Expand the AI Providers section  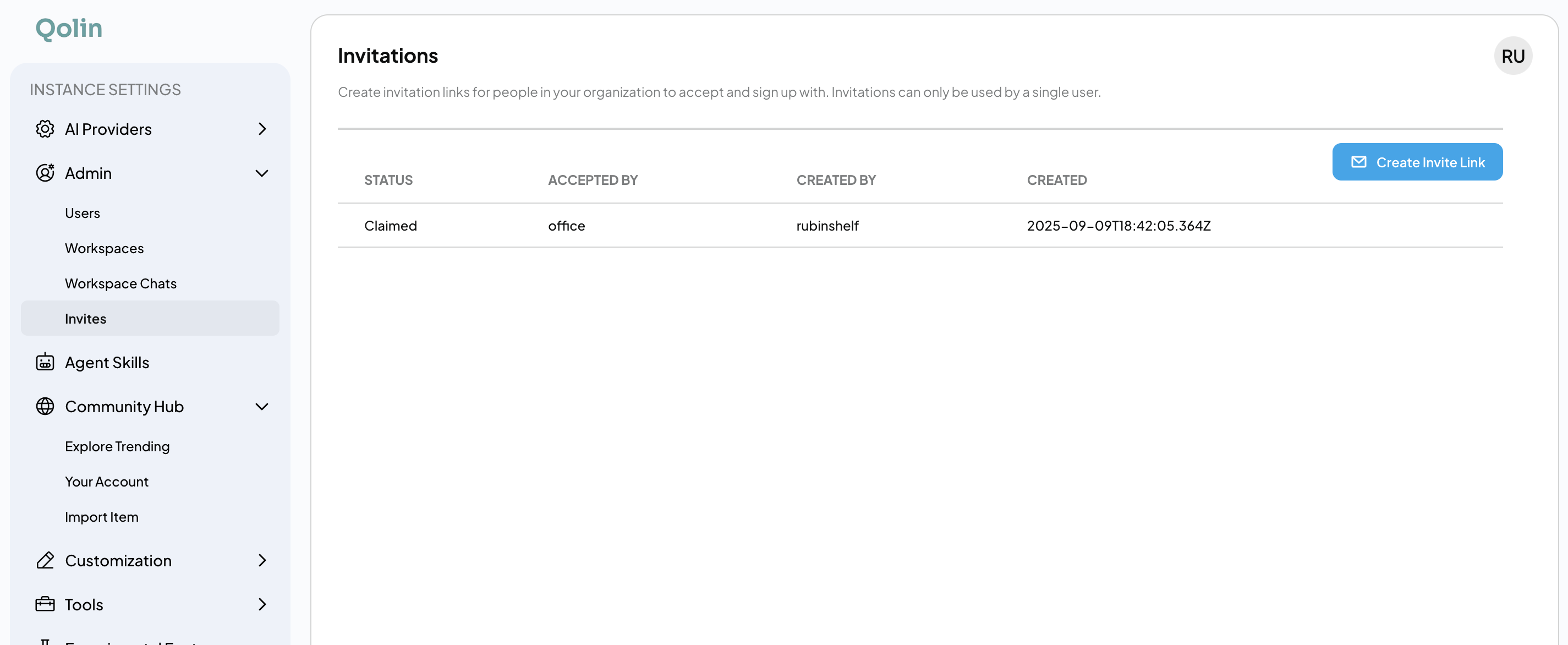coord(262,129)
